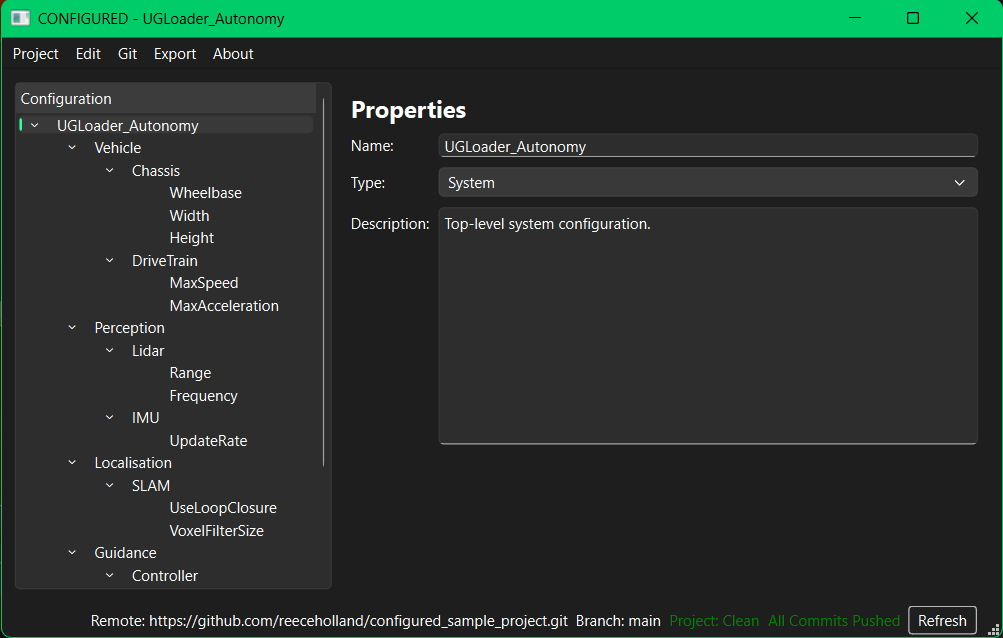
Task: Select the UGLoader_Autonomy root label
Action: coord(127,125)
